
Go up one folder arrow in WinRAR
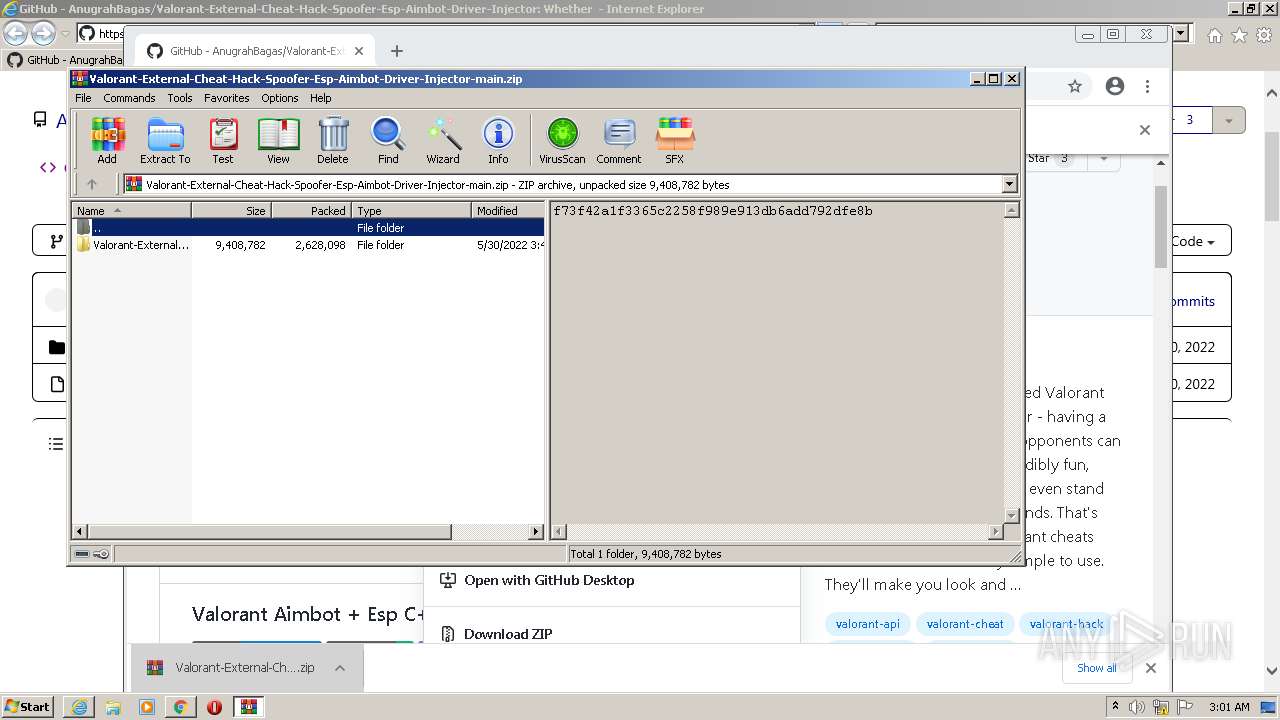92,184
